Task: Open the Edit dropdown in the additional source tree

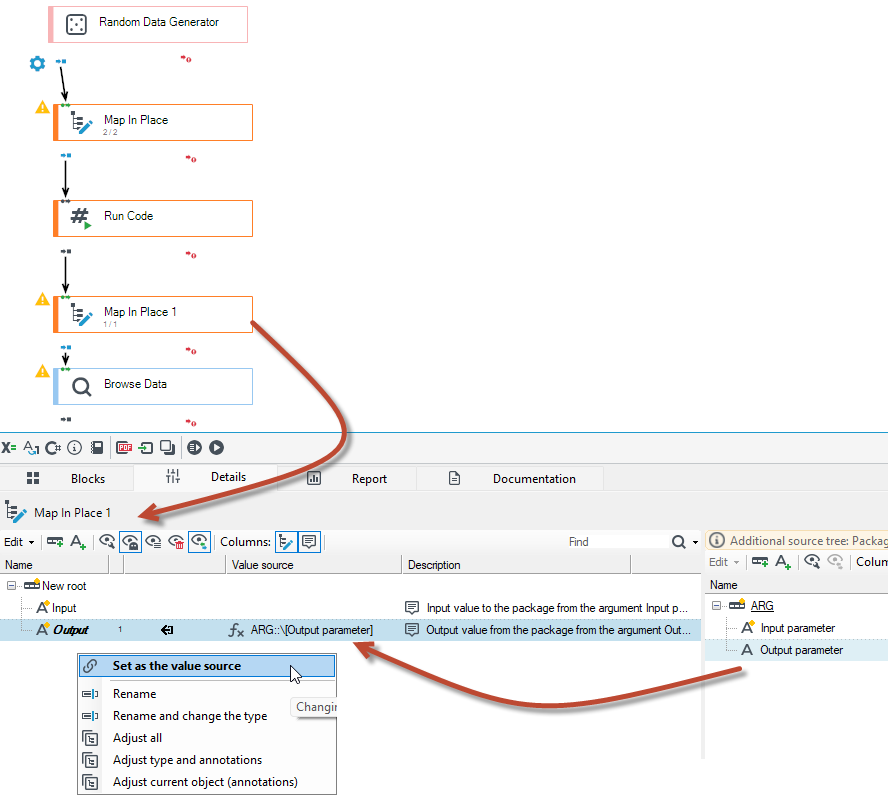Action: click(x=725, y=562)
